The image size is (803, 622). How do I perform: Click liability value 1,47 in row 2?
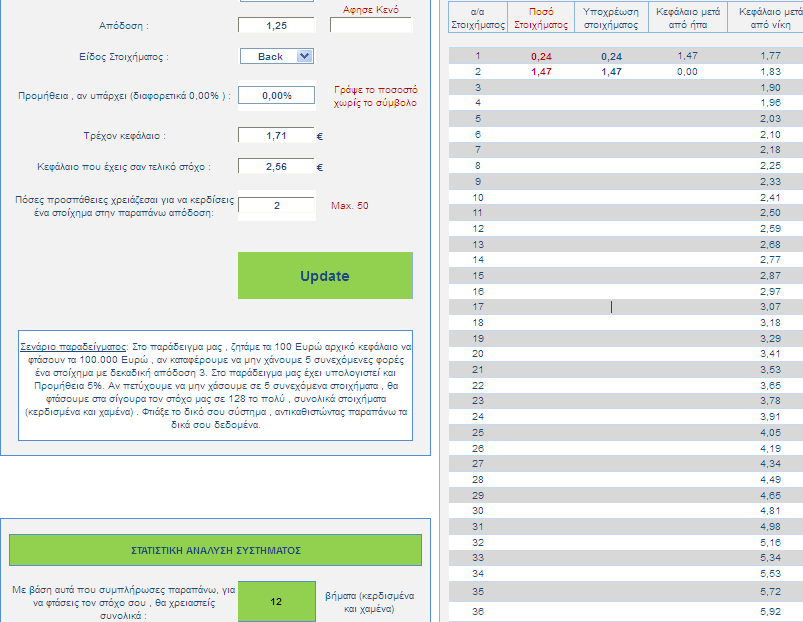tap(611, 72)
